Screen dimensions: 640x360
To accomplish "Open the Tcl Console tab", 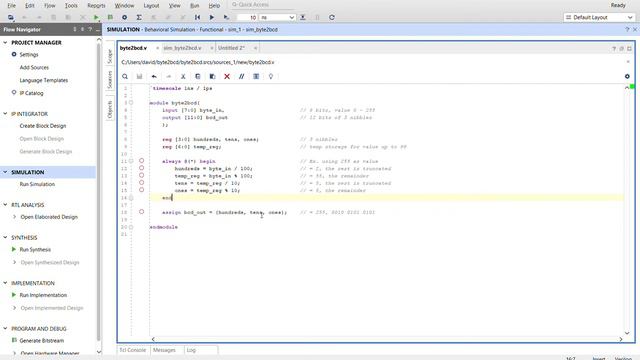I will pos(132,350).
